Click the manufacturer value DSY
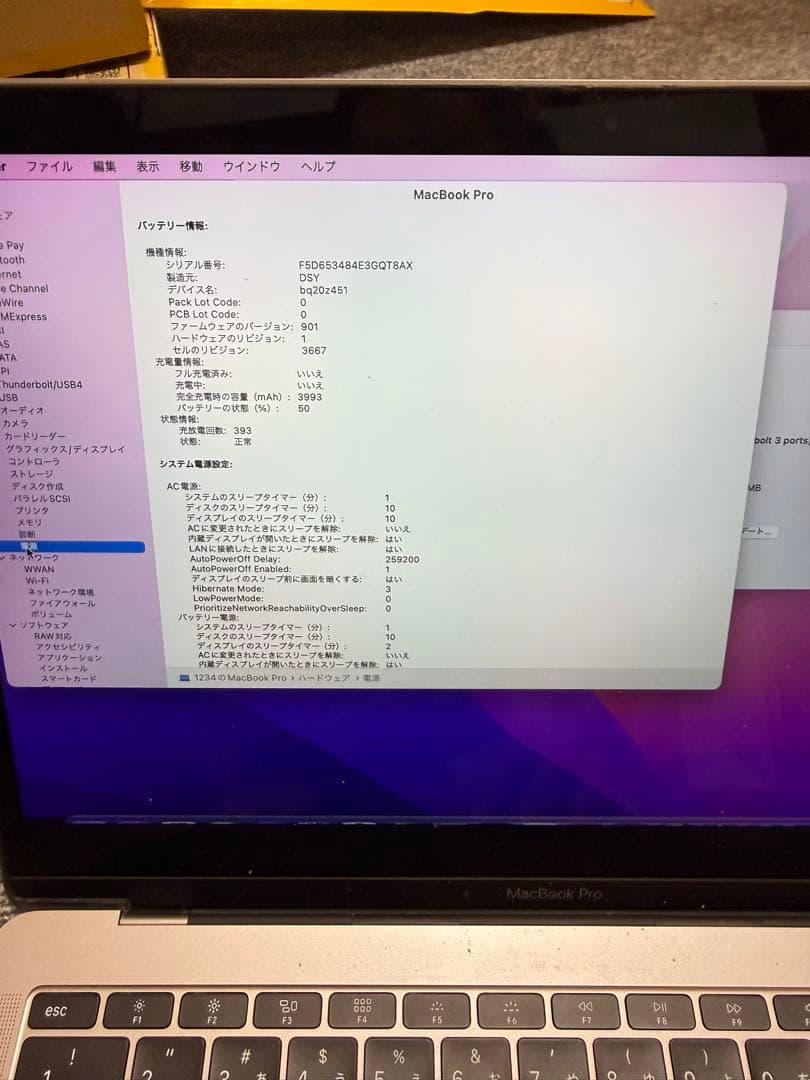Image resolution: width=810 pixels, height=1080 pixels. tap(309, 278)
